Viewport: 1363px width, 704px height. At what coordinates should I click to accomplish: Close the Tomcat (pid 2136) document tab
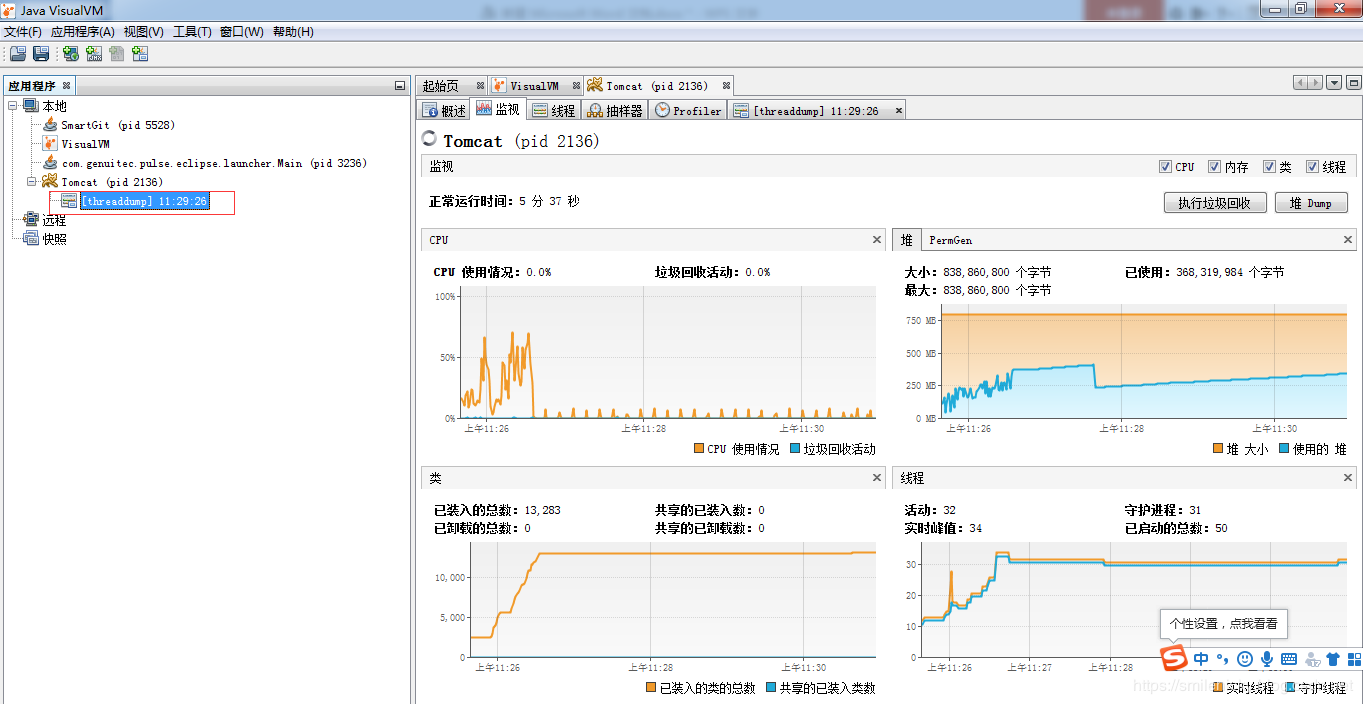coord(727,86)
